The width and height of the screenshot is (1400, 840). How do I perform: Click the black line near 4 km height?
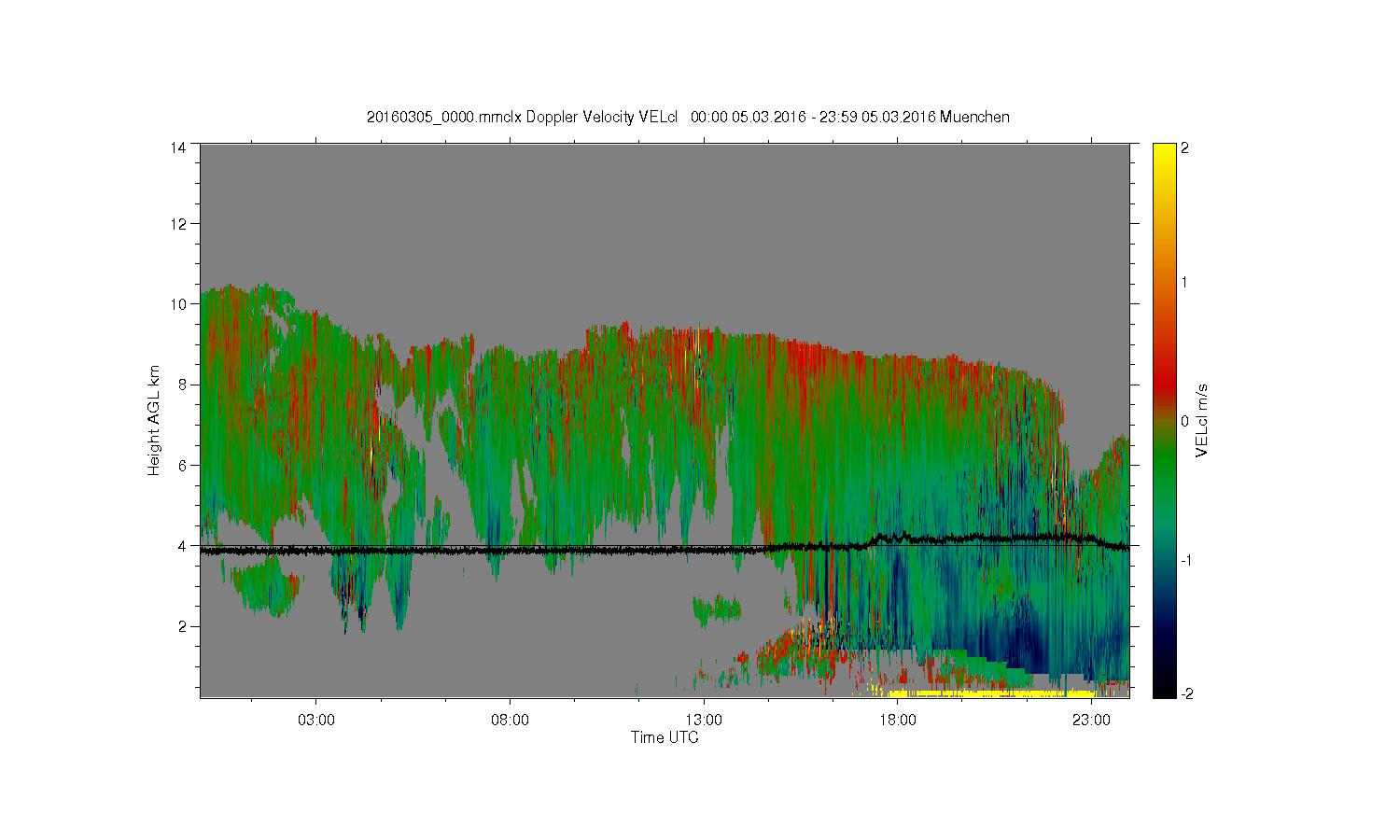[x=665, y=550]
